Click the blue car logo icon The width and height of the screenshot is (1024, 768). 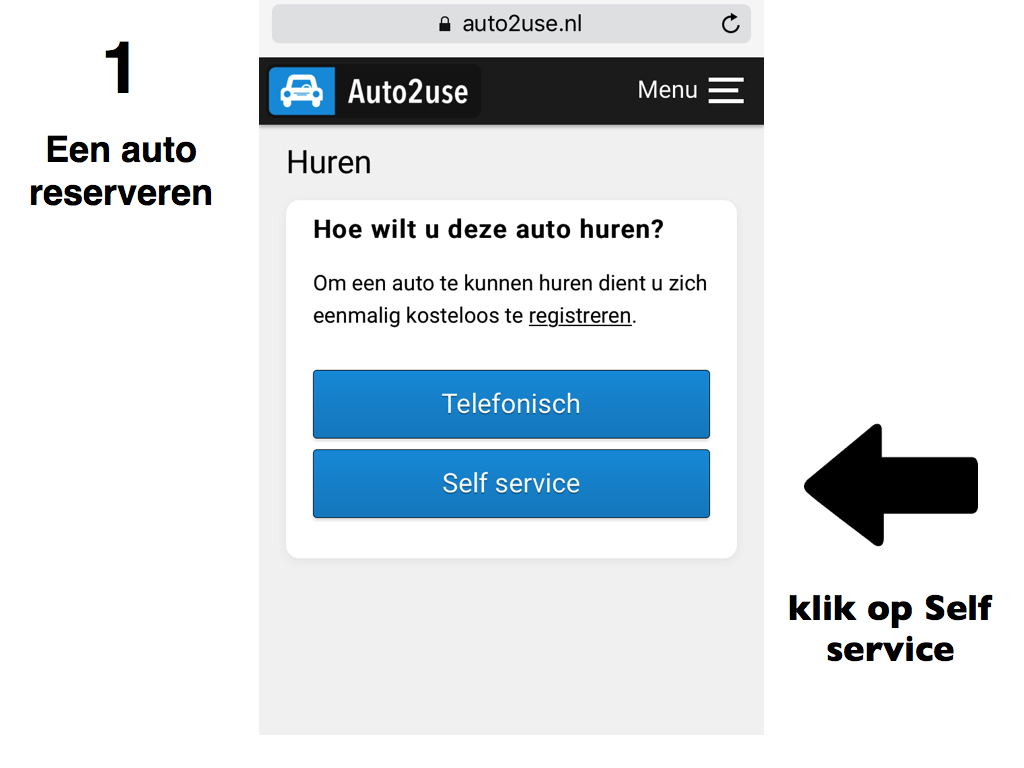coord(302,91)
